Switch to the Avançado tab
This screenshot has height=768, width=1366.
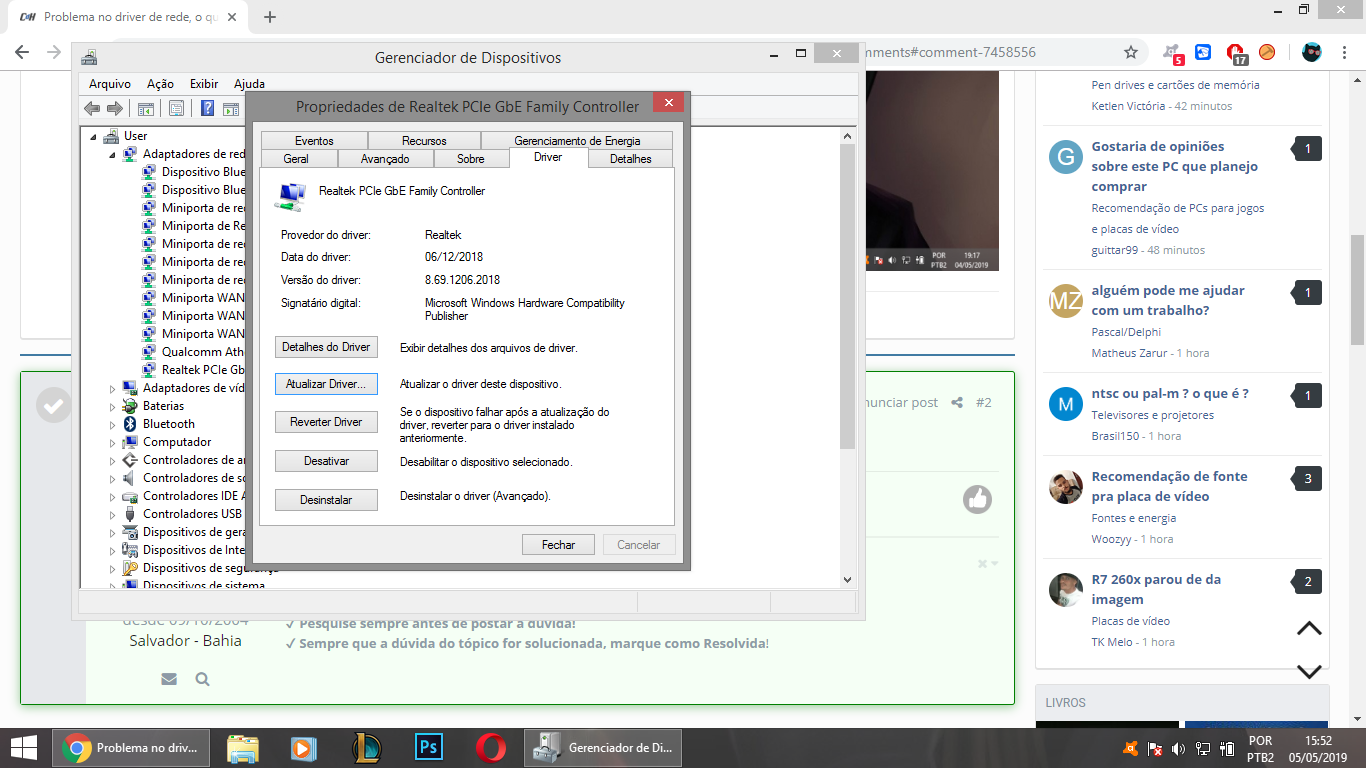[x=385, y=158]
